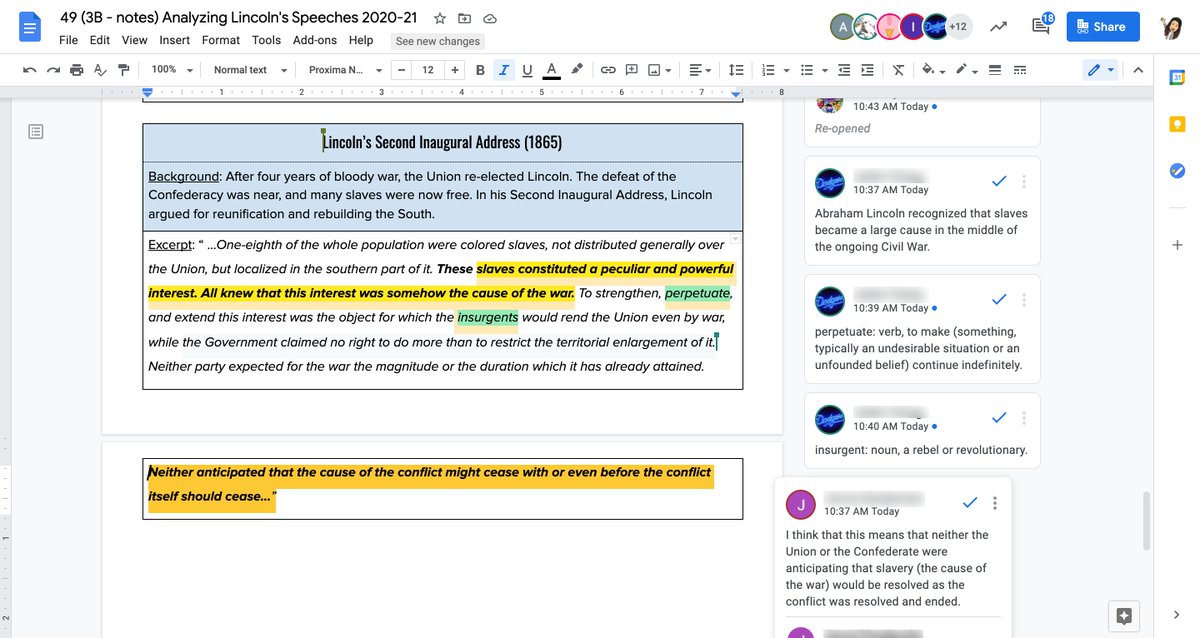Open Google Tasks in the side panel
Screen dimensions: 1200x638
tap(1177, 171)
